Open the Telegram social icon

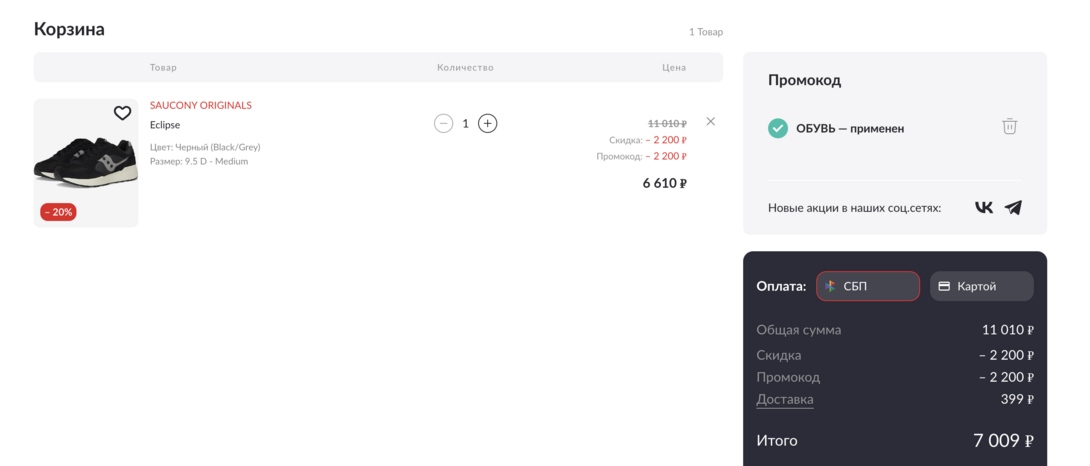point(1013,207)
